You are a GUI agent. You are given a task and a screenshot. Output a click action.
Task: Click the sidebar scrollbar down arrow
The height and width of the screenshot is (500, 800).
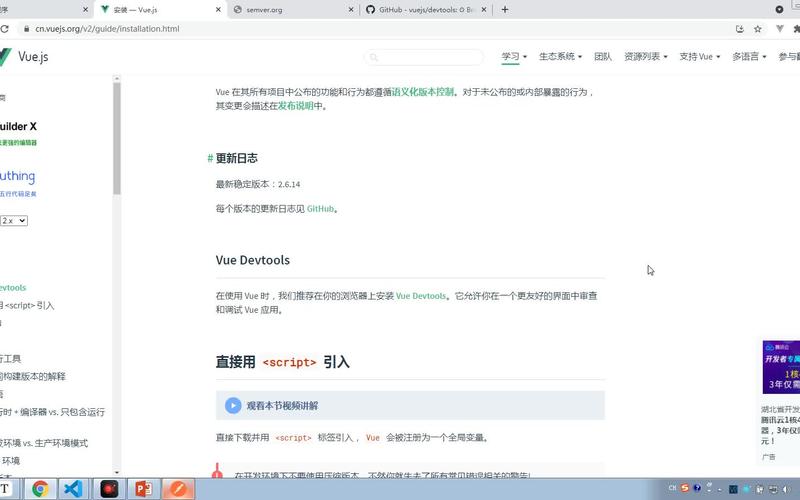pos(117,472)
